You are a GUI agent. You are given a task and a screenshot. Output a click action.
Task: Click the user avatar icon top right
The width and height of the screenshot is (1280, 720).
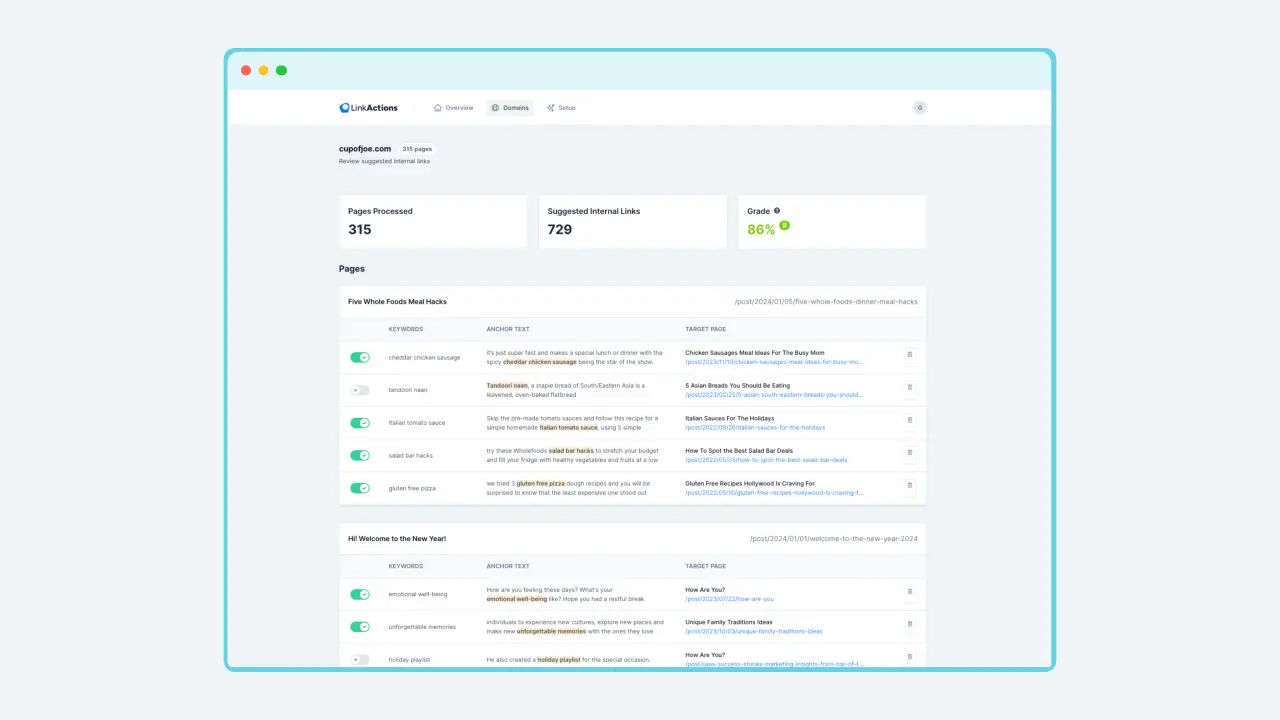(x=919, y=107)
